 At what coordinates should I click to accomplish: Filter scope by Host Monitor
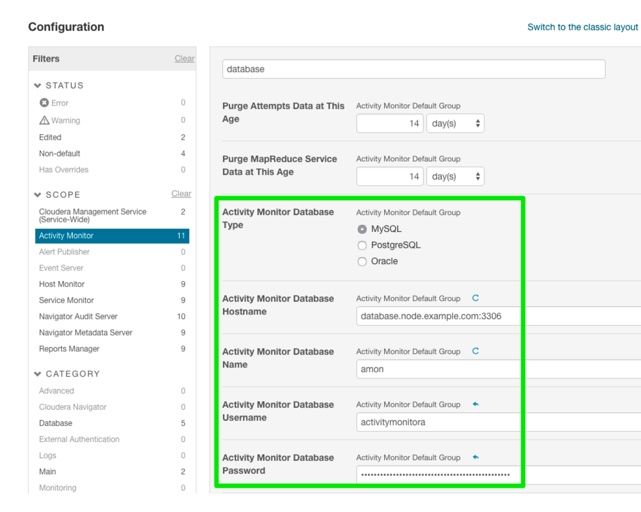pyautogui.click(x=62, y=284)
